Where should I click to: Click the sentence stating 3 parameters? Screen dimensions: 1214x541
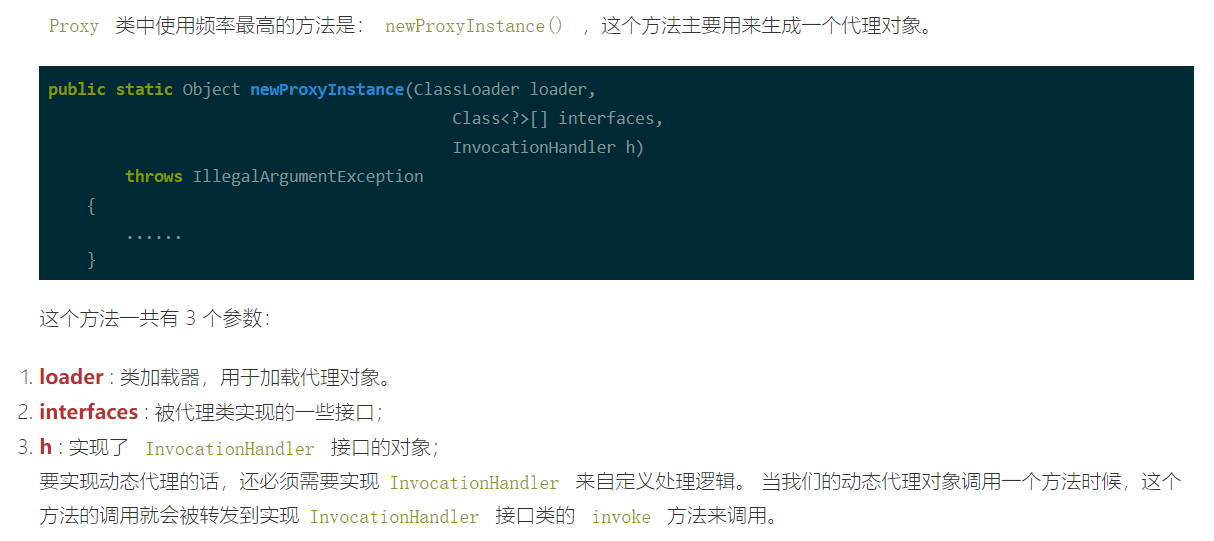click(x=154, y=319)
